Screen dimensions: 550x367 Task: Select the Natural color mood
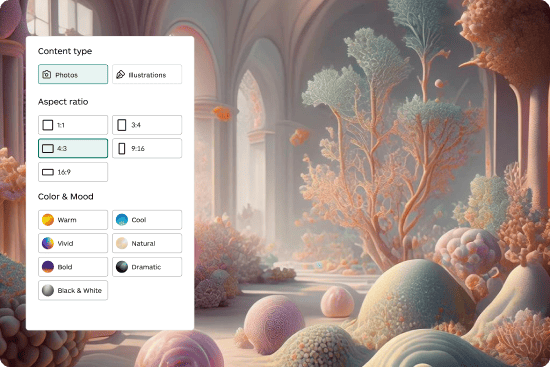147,243
